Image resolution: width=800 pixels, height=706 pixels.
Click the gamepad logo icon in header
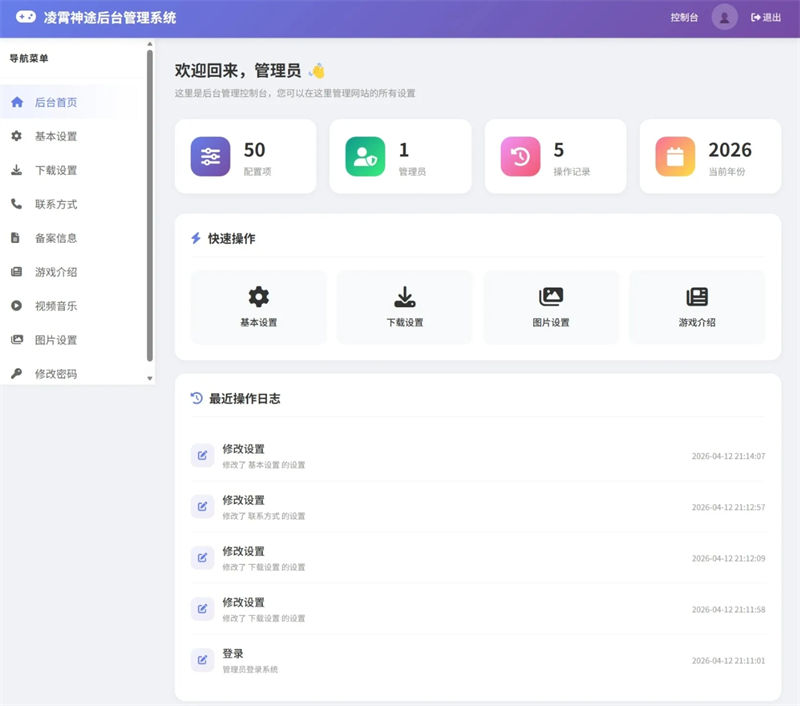tap(26, 17)
